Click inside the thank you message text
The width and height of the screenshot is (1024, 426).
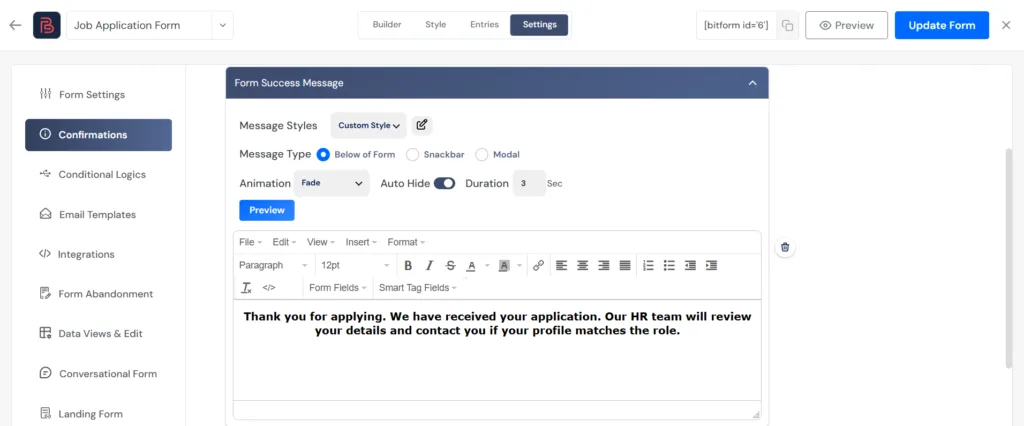[497, 323]
